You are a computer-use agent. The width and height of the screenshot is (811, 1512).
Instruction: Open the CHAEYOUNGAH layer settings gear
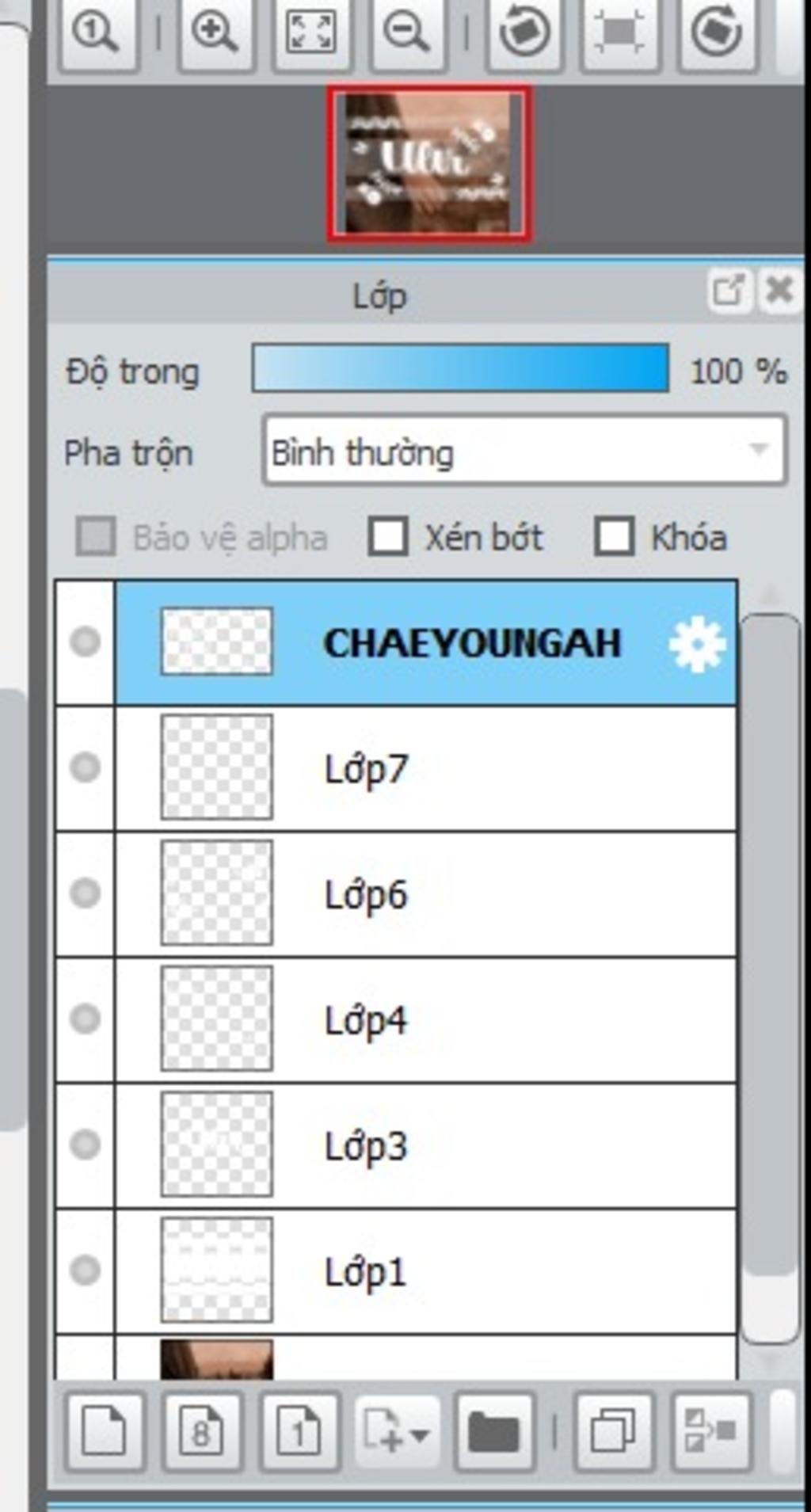point(697,644)
